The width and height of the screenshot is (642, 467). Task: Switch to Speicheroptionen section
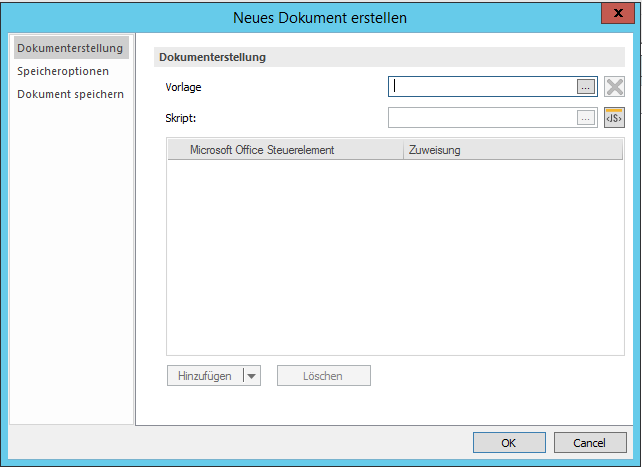coord(63,71)
